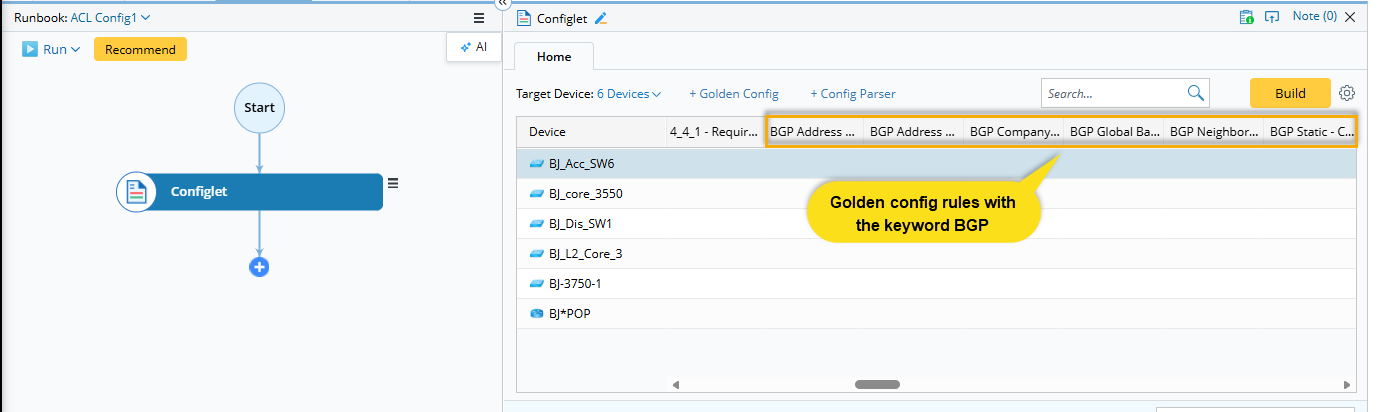The image size is (1388, 412).
Task: Click the router icon beside BJ*POP
Action: coord(536,313)
